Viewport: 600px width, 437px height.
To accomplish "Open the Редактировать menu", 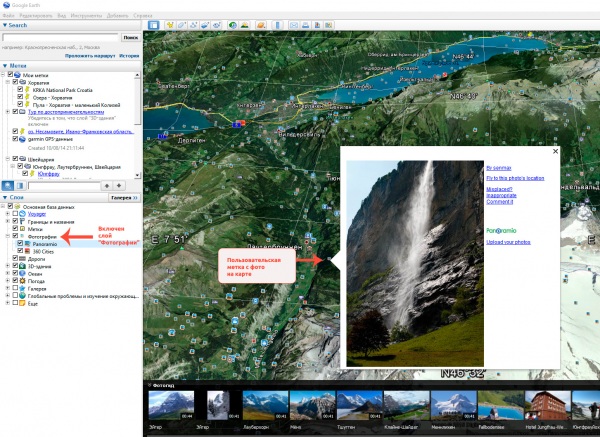I will tap(36, 16).
